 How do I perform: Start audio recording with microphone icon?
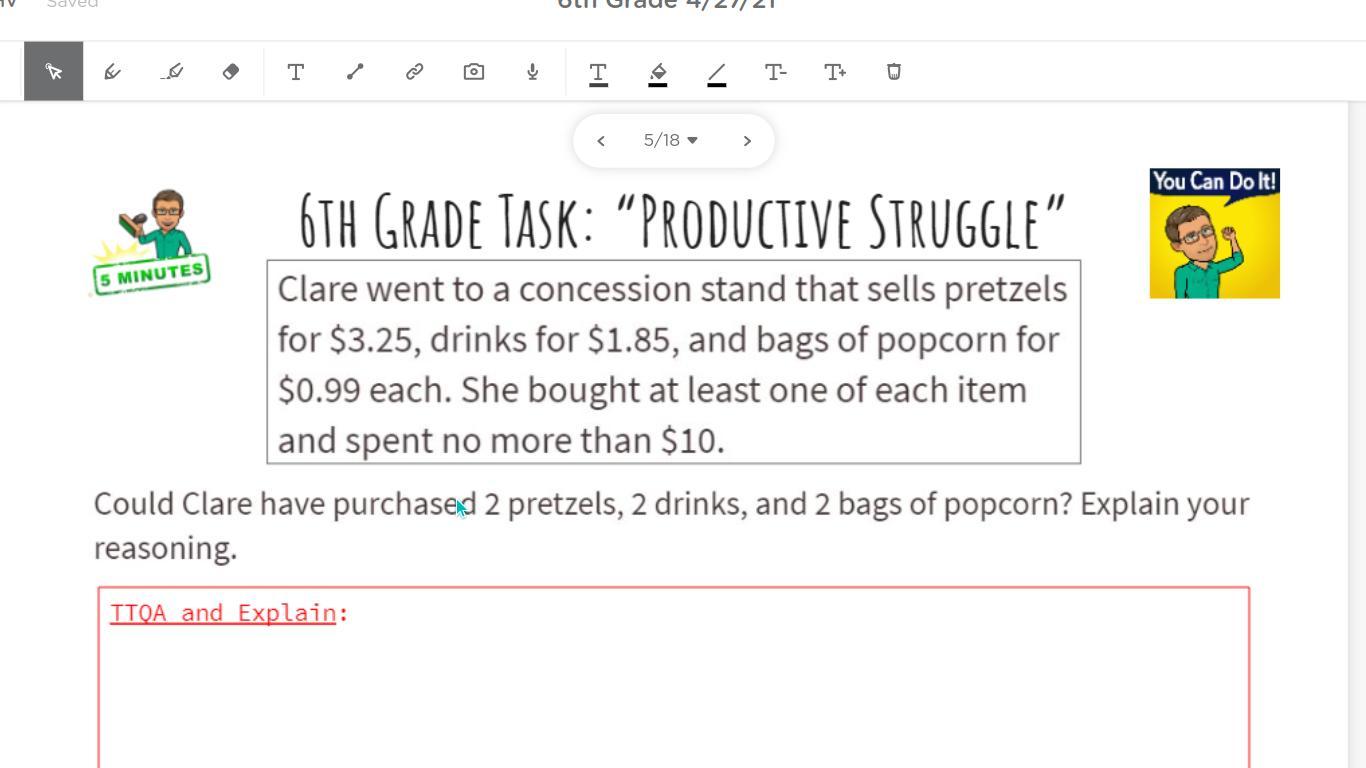pyautogui.click(x=533, y=71)
